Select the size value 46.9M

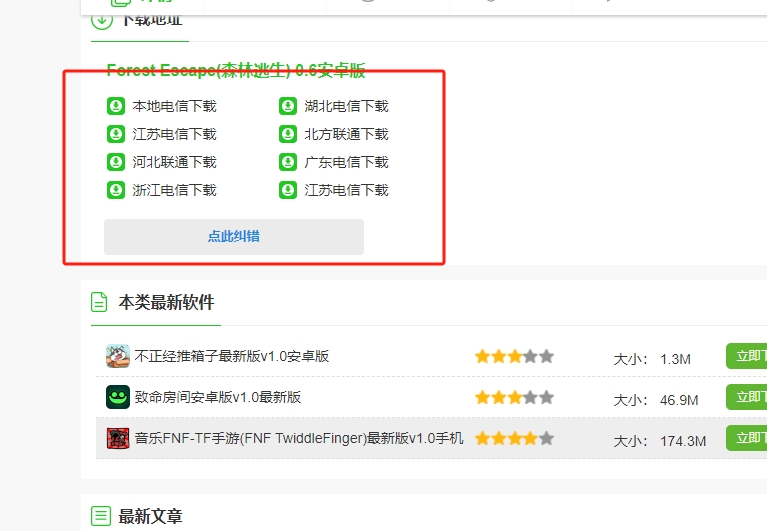click(679, 400)
